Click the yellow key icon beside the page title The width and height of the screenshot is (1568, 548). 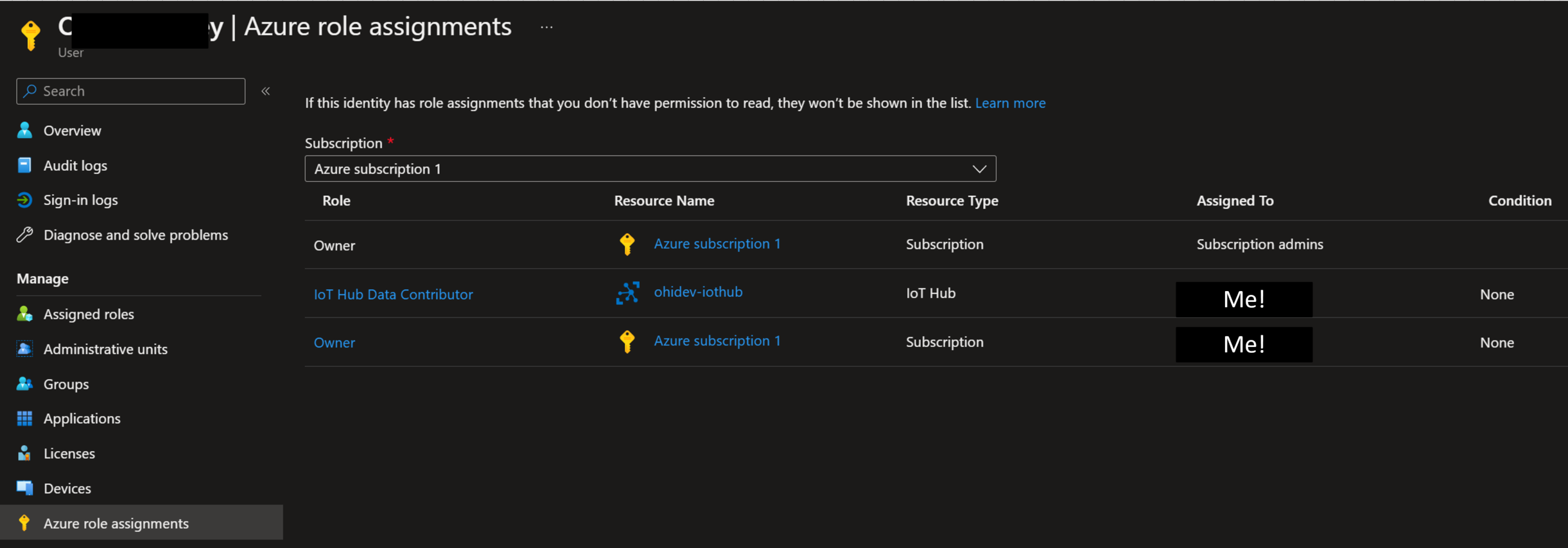pyautogui.click(x=30, y=35)
